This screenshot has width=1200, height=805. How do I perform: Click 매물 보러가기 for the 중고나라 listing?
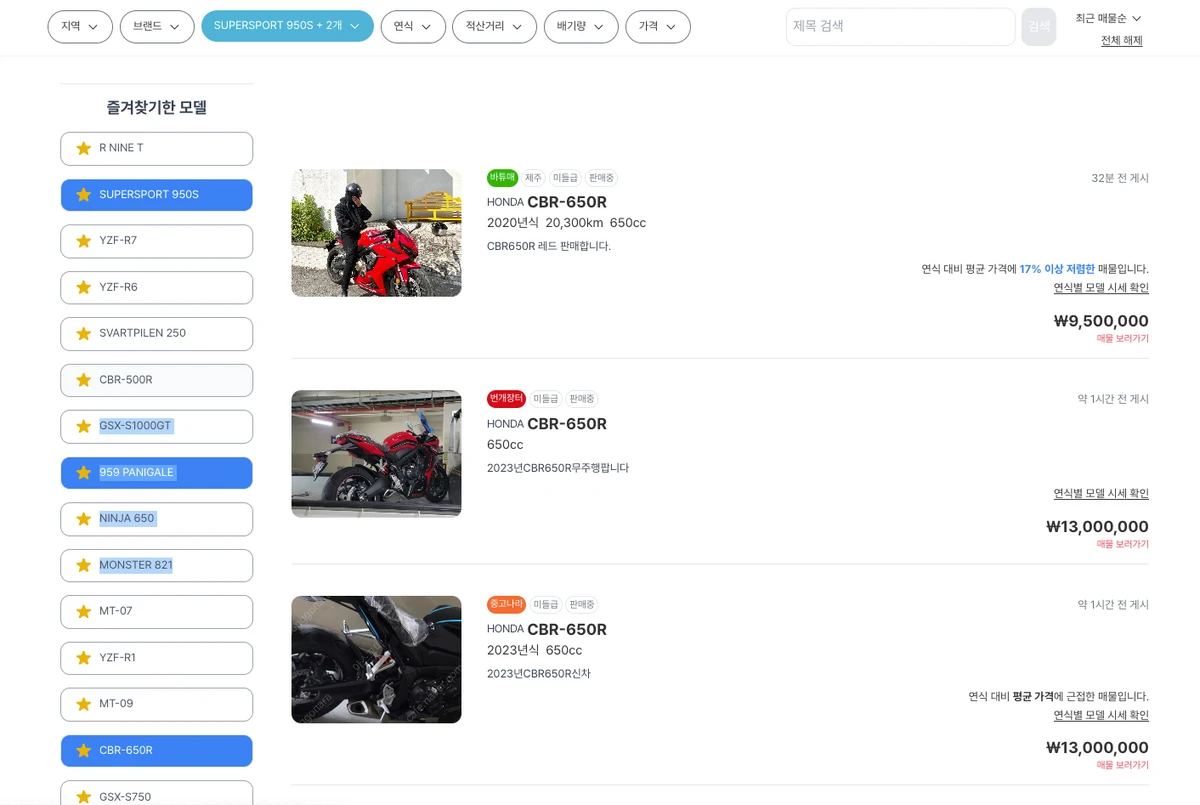1122,766
